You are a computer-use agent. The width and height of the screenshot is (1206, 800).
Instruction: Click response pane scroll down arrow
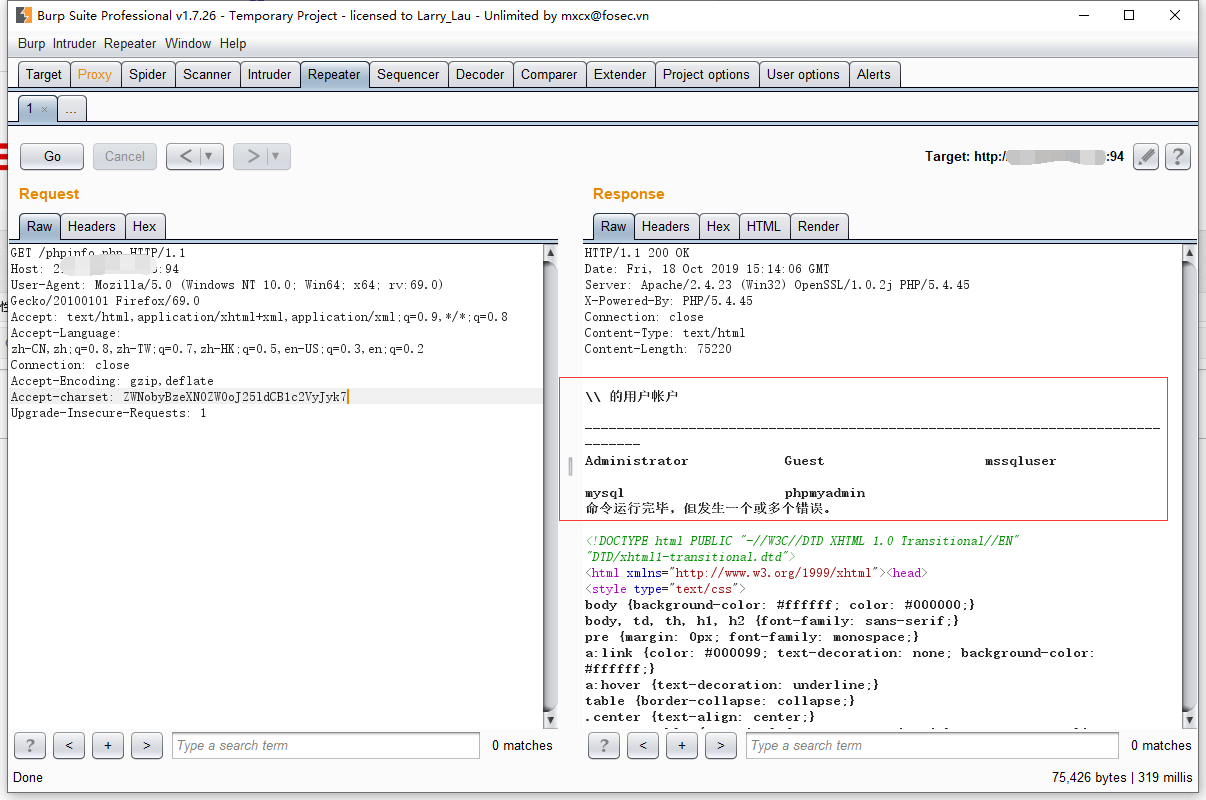tap(1189, 720)
